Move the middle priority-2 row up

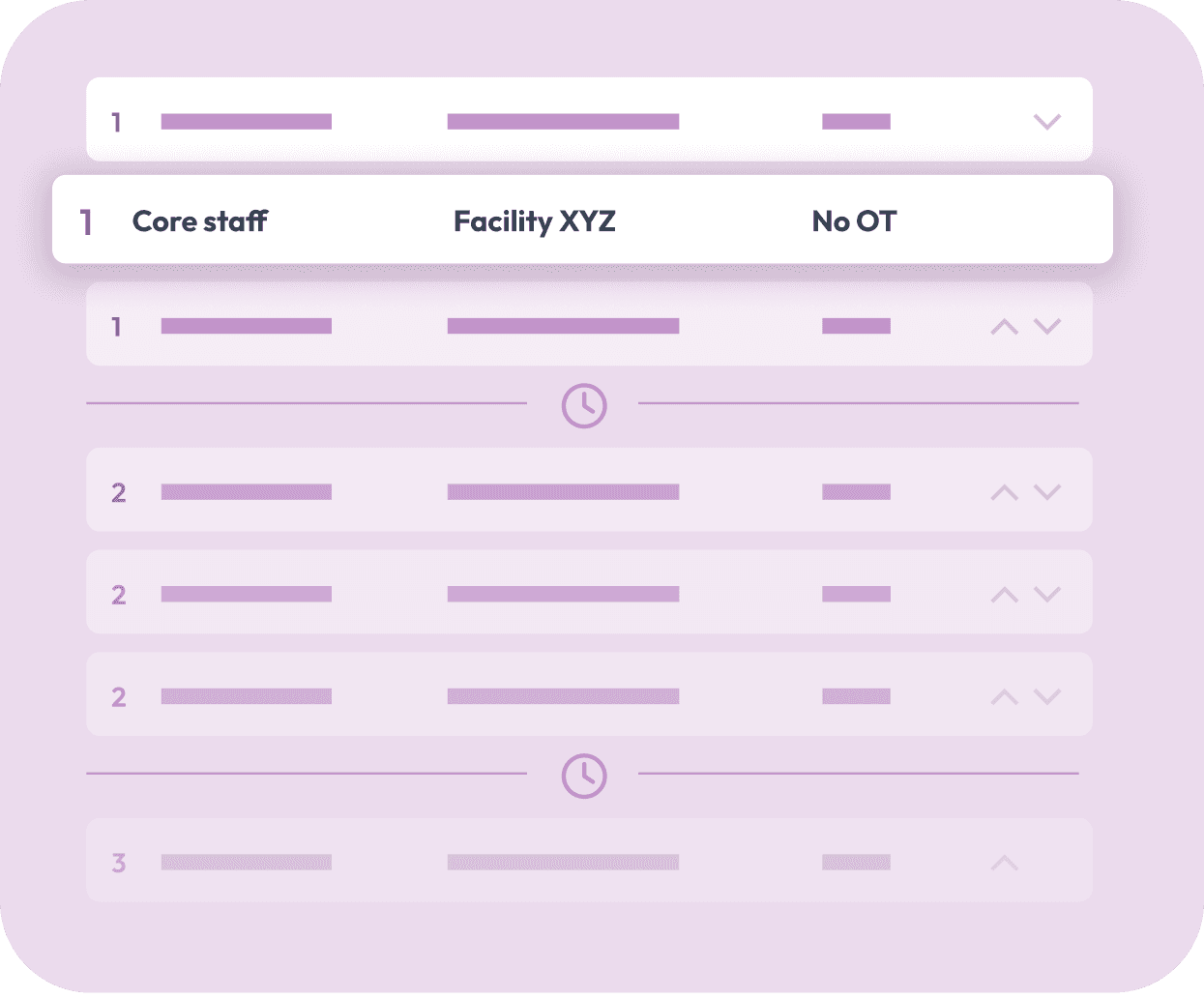click(1005, 595)
